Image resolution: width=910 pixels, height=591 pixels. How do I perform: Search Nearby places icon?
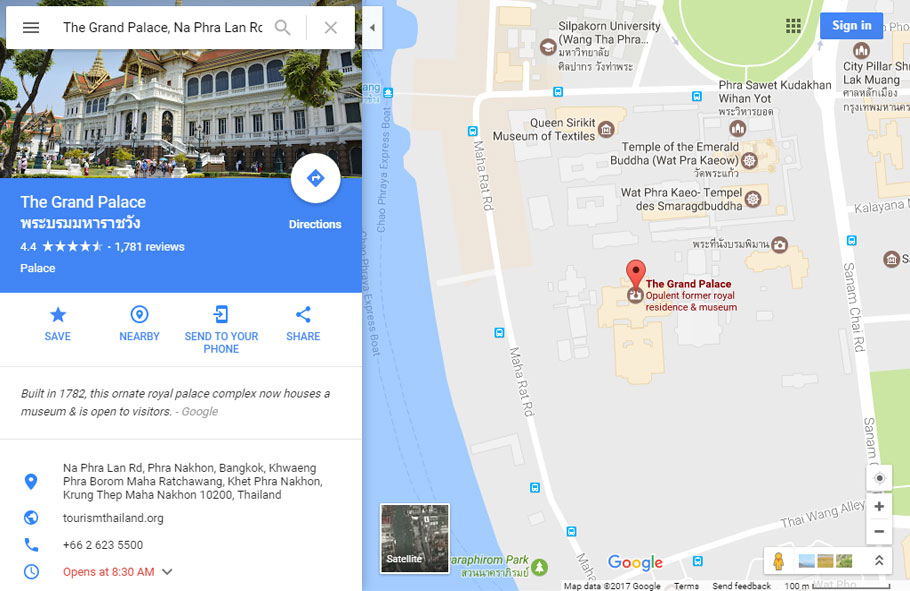[139, 324]
